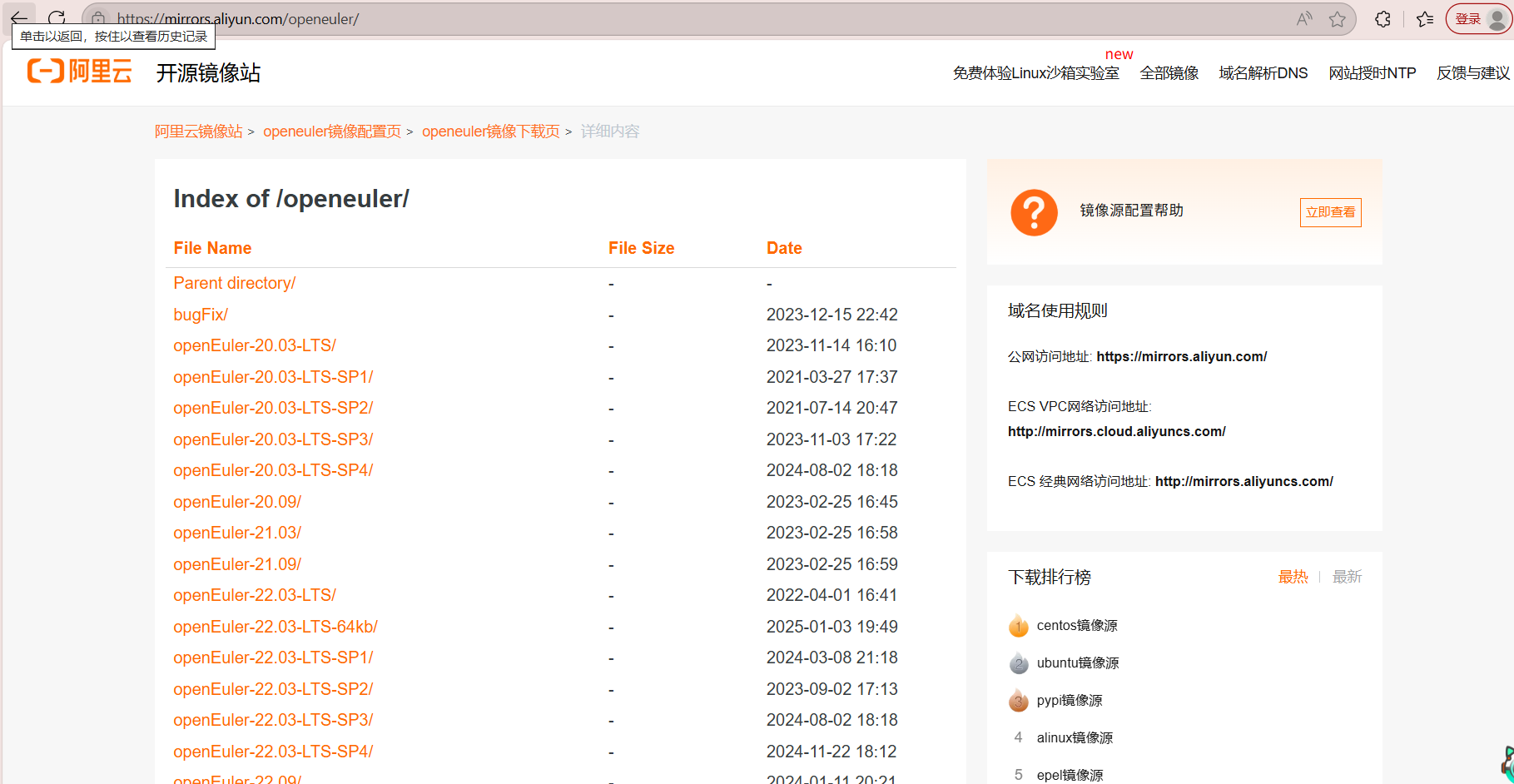
Task: Click the 立即查看 button
Action: 1330,212
